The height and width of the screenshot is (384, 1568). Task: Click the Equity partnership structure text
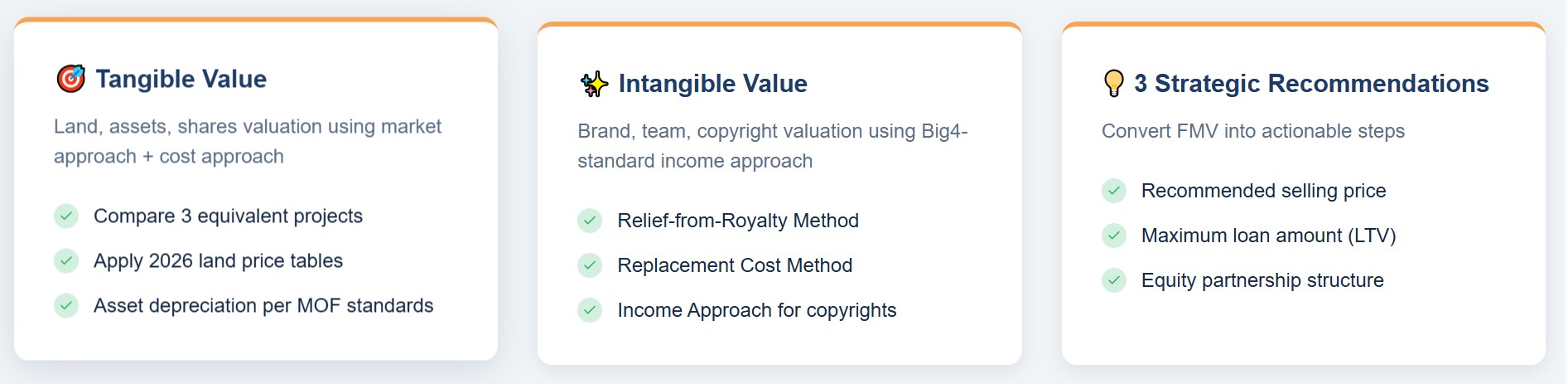(1262, 281)
